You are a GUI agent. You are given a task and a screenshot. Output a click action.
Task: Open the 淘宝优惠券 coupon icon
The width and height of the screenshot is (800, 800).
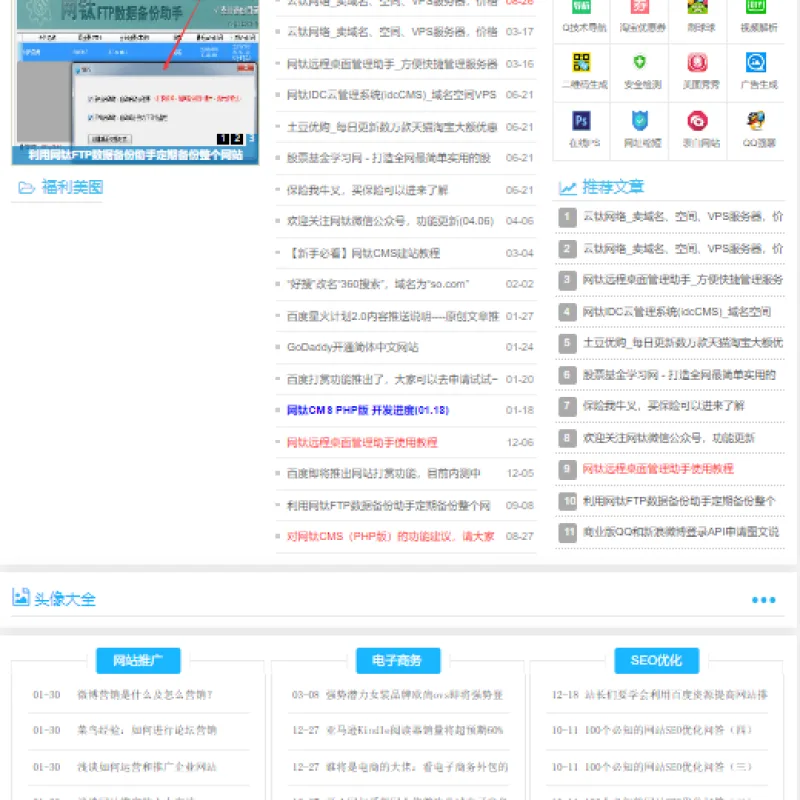tap(640, 7)
